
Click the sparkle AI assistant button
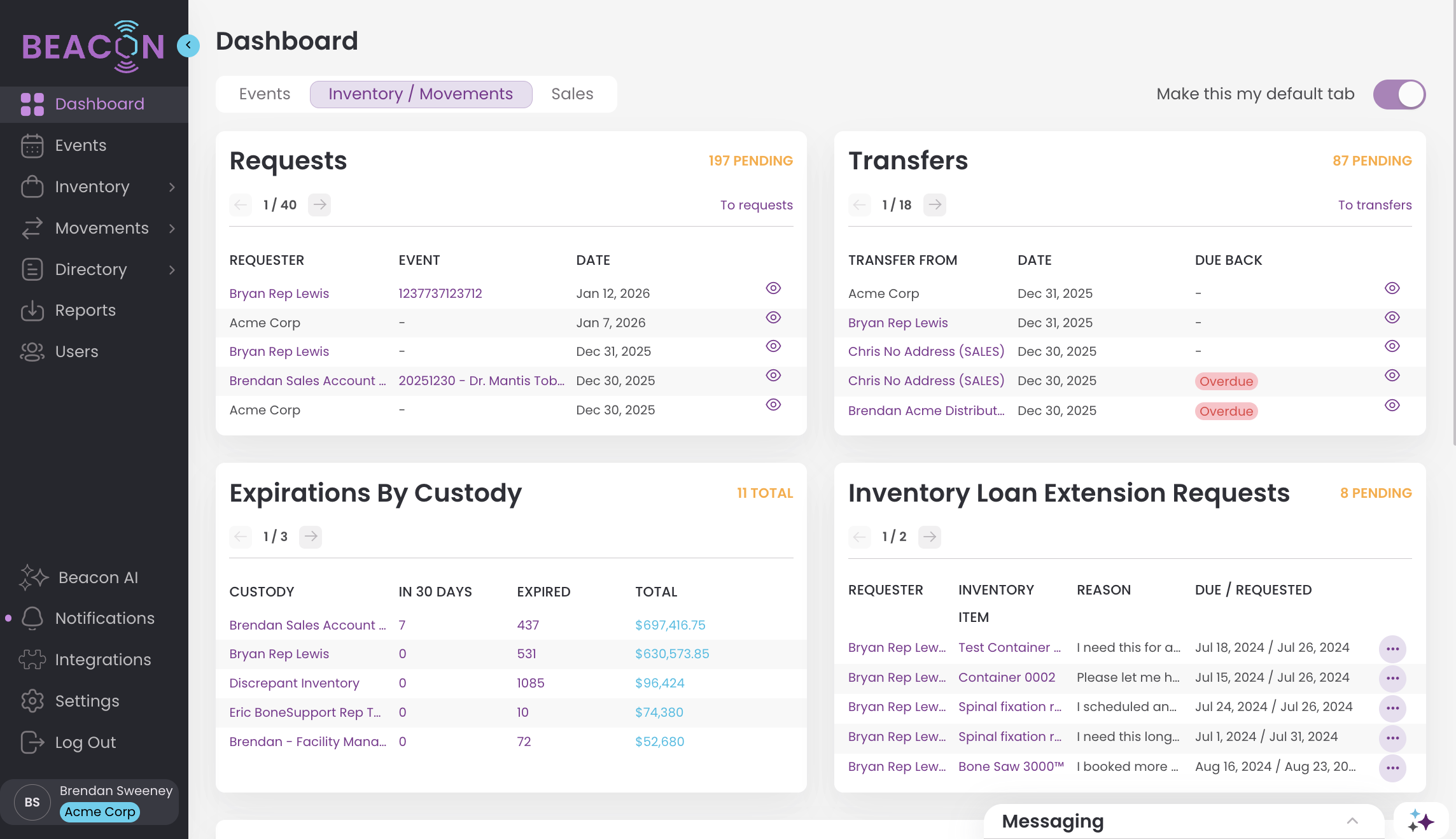click(1420, 821)
